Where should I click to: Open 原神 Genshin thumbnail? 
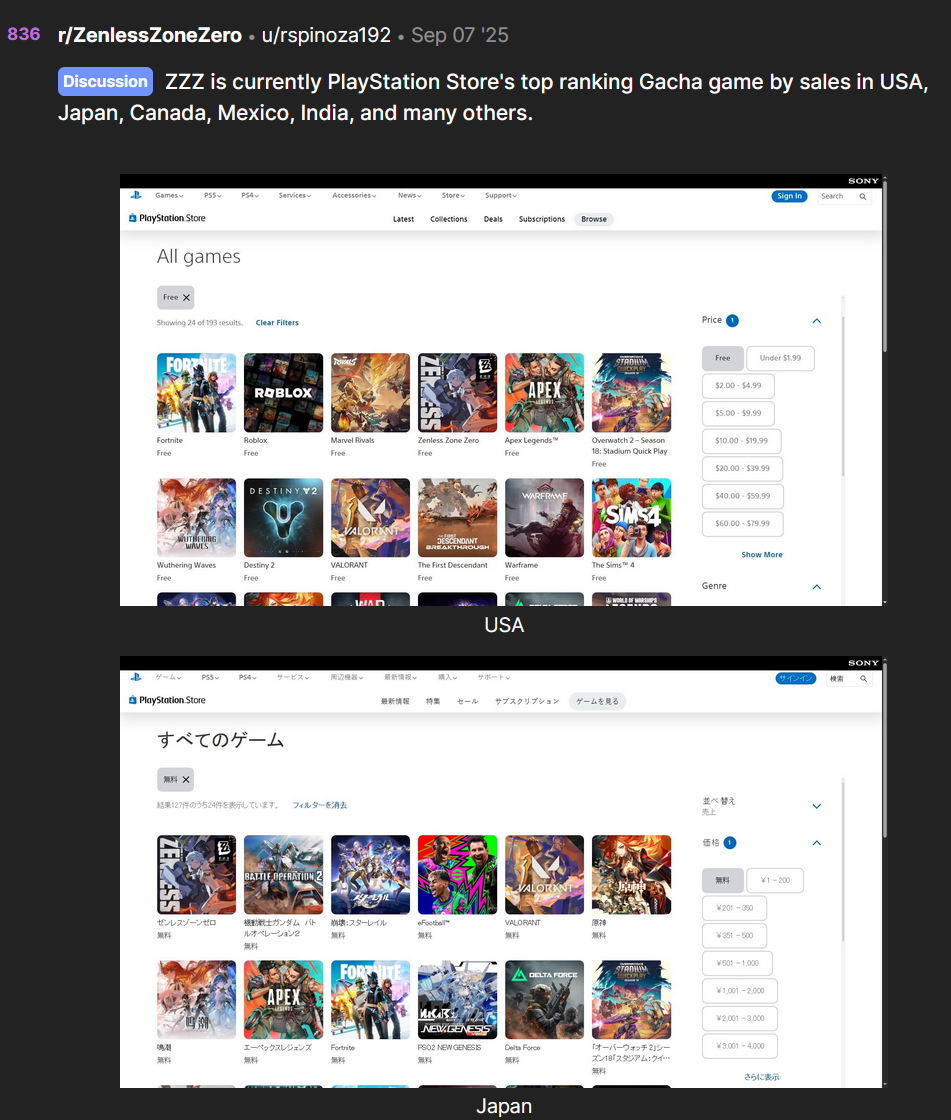point(632,874)
